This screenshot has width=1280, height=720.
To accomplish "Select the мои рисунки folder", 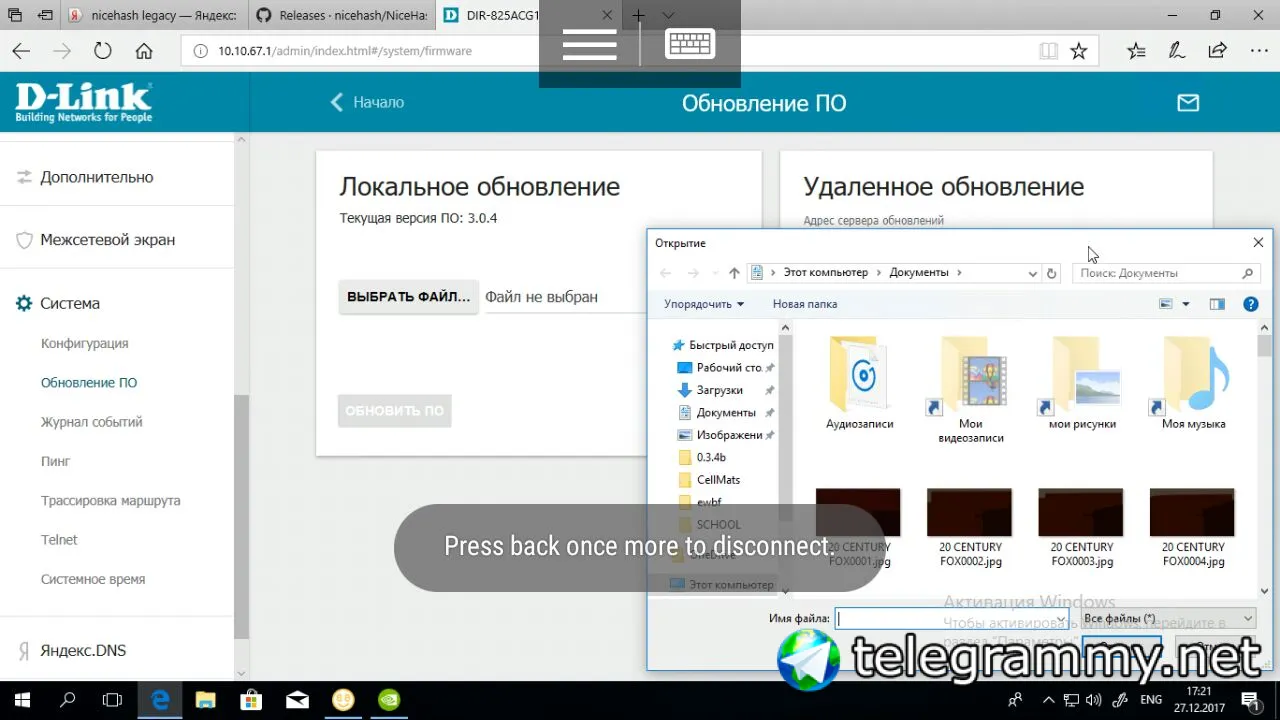I will coord(1082,384).
